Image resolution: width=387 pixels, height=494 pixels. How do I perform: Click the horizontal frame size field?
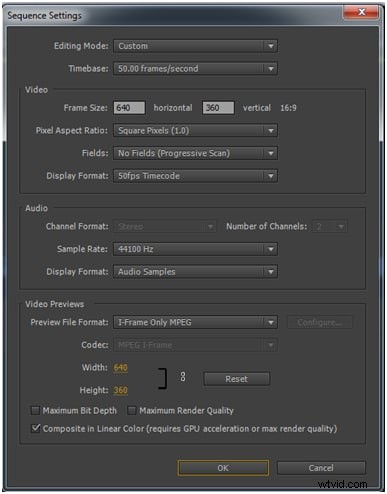point(129,108)
